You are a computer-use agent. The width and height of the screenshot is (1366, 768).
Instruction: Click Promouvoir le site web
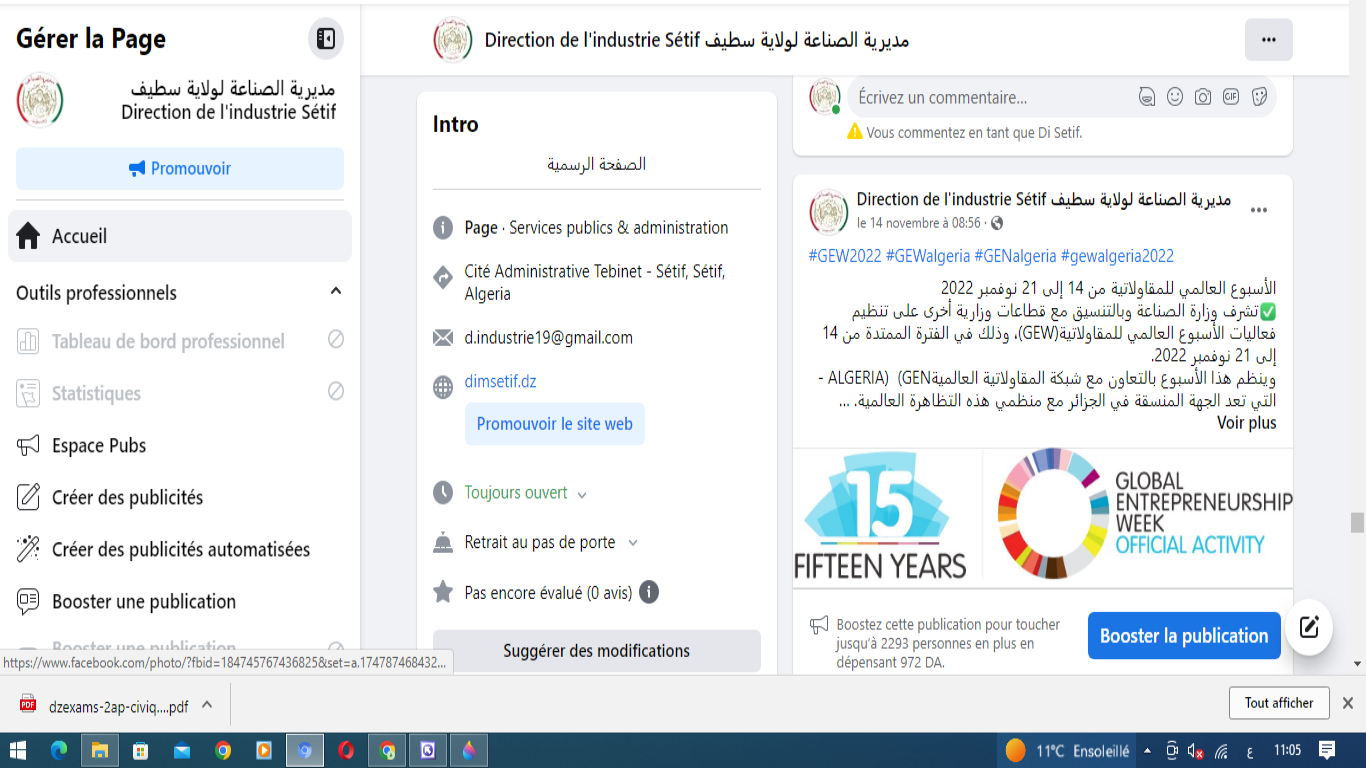point(555,424)
